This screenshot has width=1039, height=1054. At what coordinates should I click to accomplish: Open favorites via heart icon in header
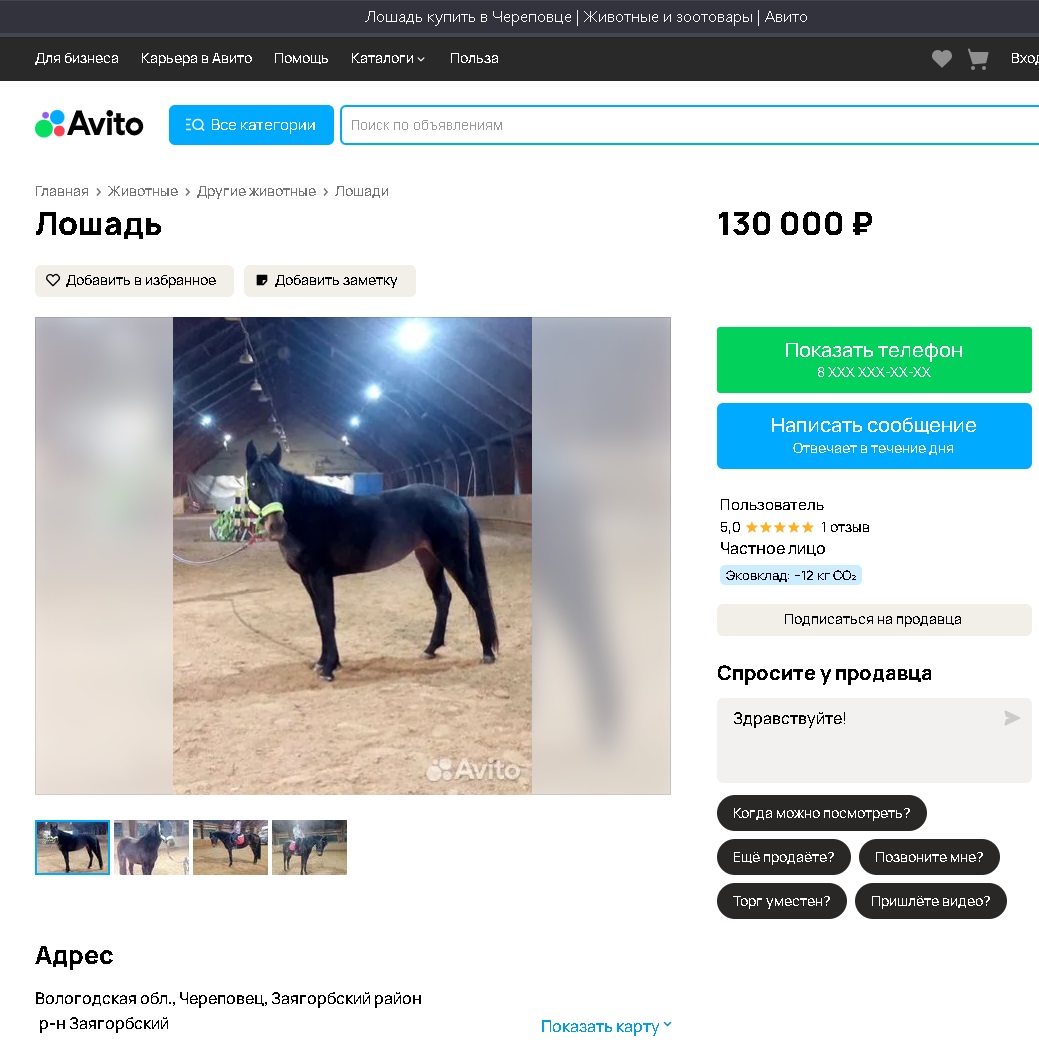tap(942, 58)
